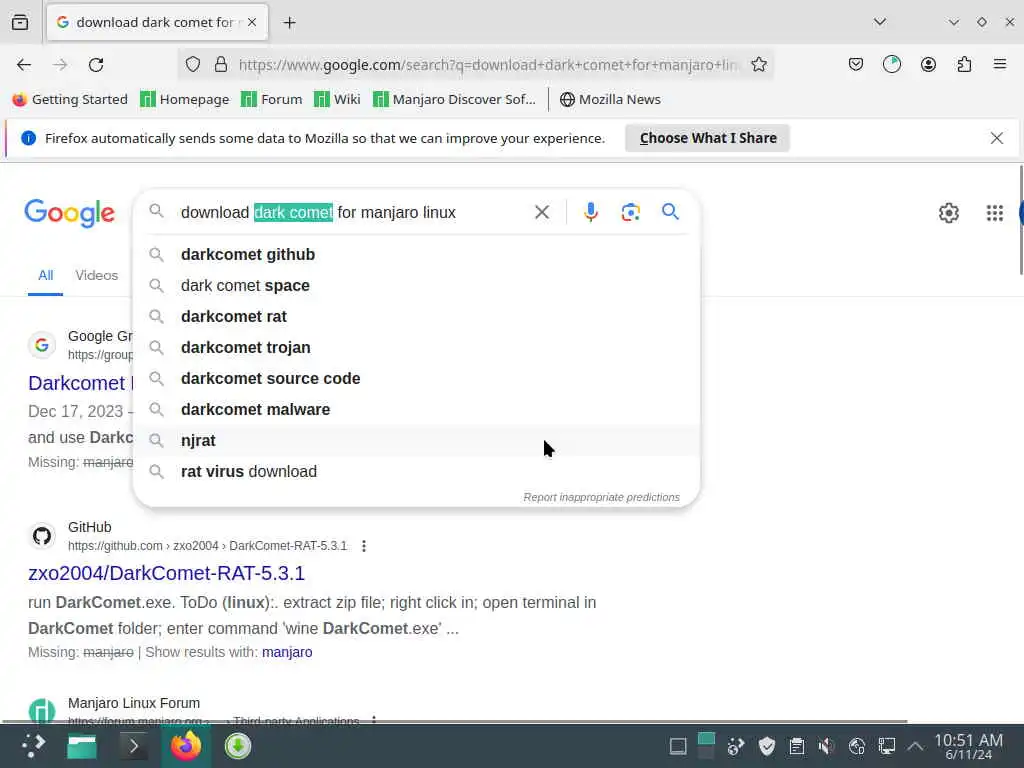The width and height of the screenshot is (1024, 768).
Task: Open the Google apps grid
Action: click(995, 213)
